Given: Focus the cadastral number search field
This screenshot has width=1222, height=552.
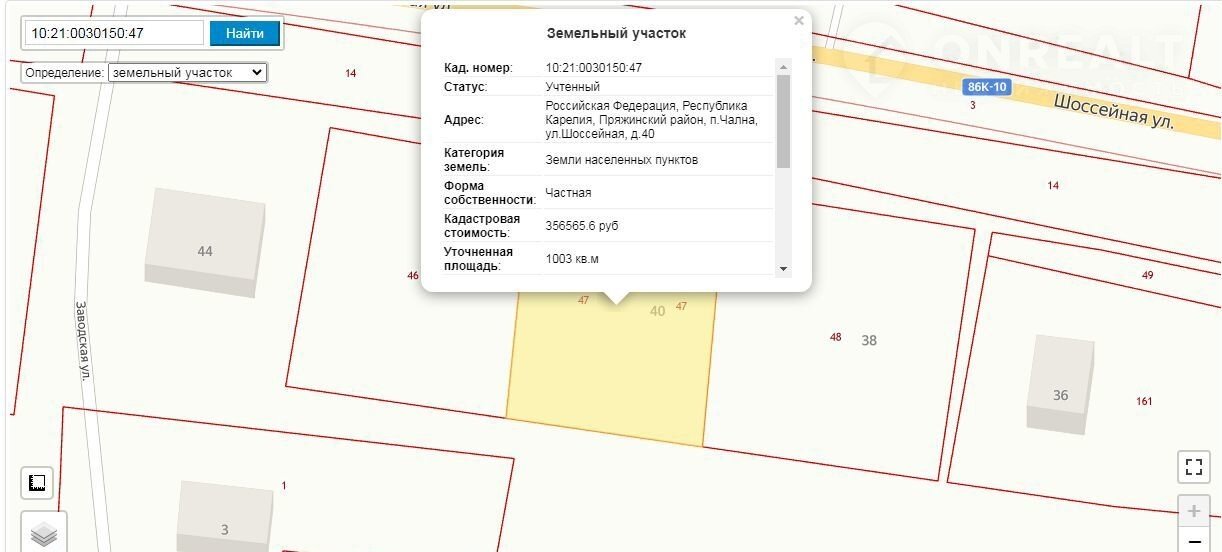Looking at the screenshot, I should [x=114, y=33].
